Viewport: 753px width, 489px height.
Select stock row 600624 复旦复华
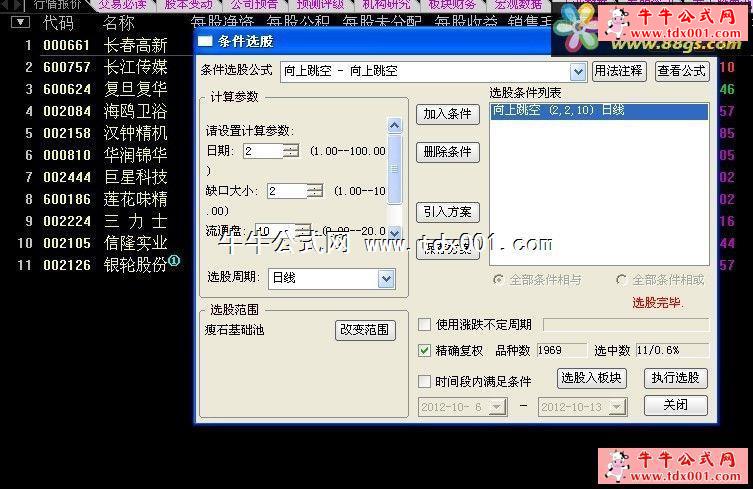tap(96, 89)
